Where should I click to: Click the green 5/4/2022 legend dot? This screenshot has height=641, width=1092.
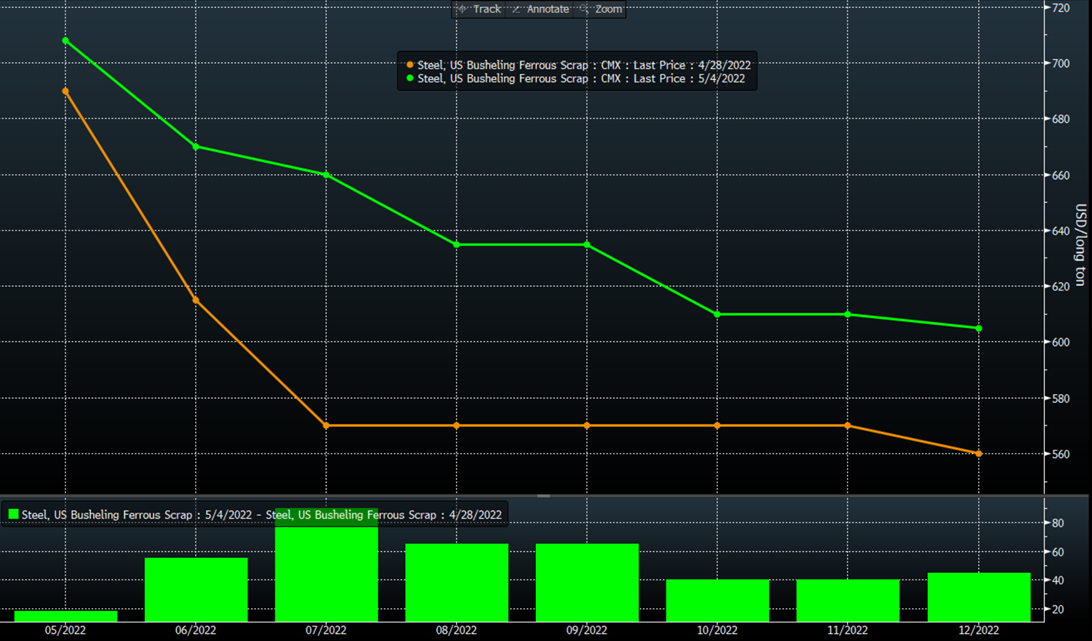tap(410, 78)
